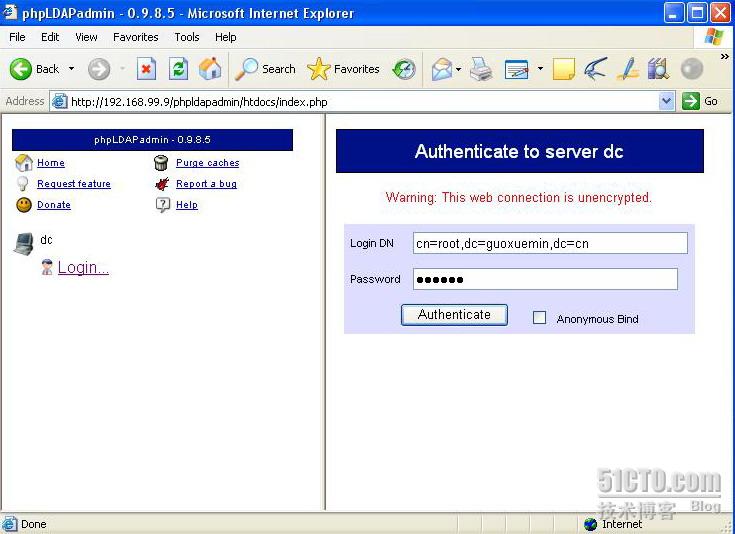Open the Edit page toolbar icon
The image size is (735, 534).
tap(517, 69)
